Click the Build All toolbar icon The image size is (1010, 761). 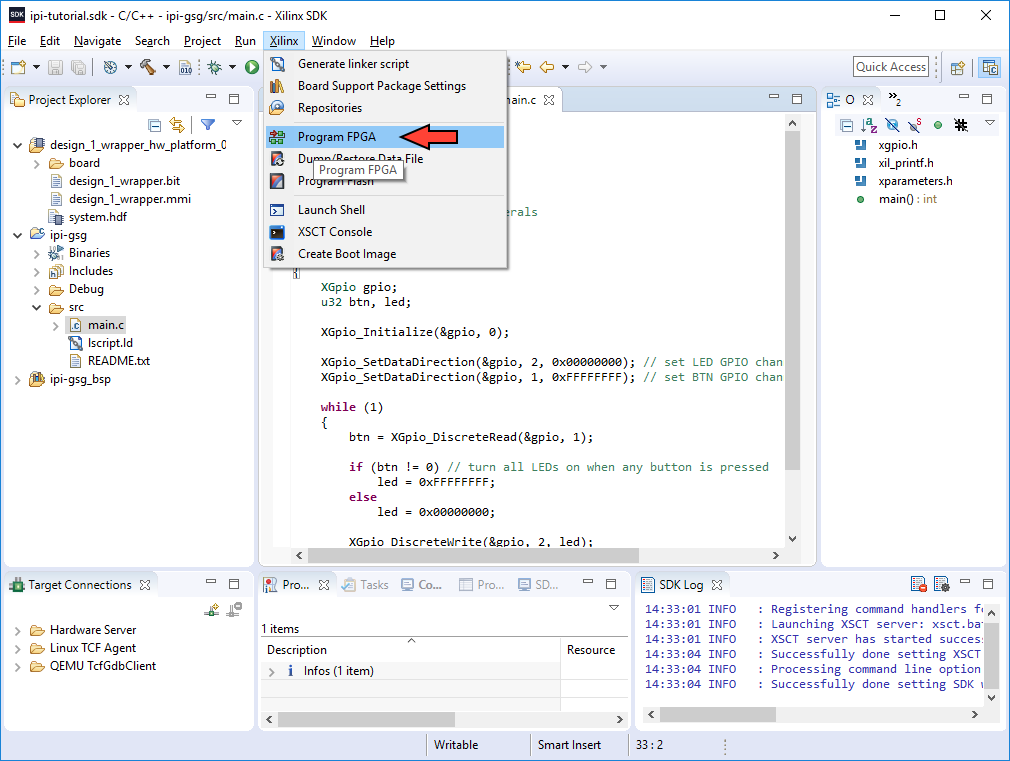click(186, 67)
